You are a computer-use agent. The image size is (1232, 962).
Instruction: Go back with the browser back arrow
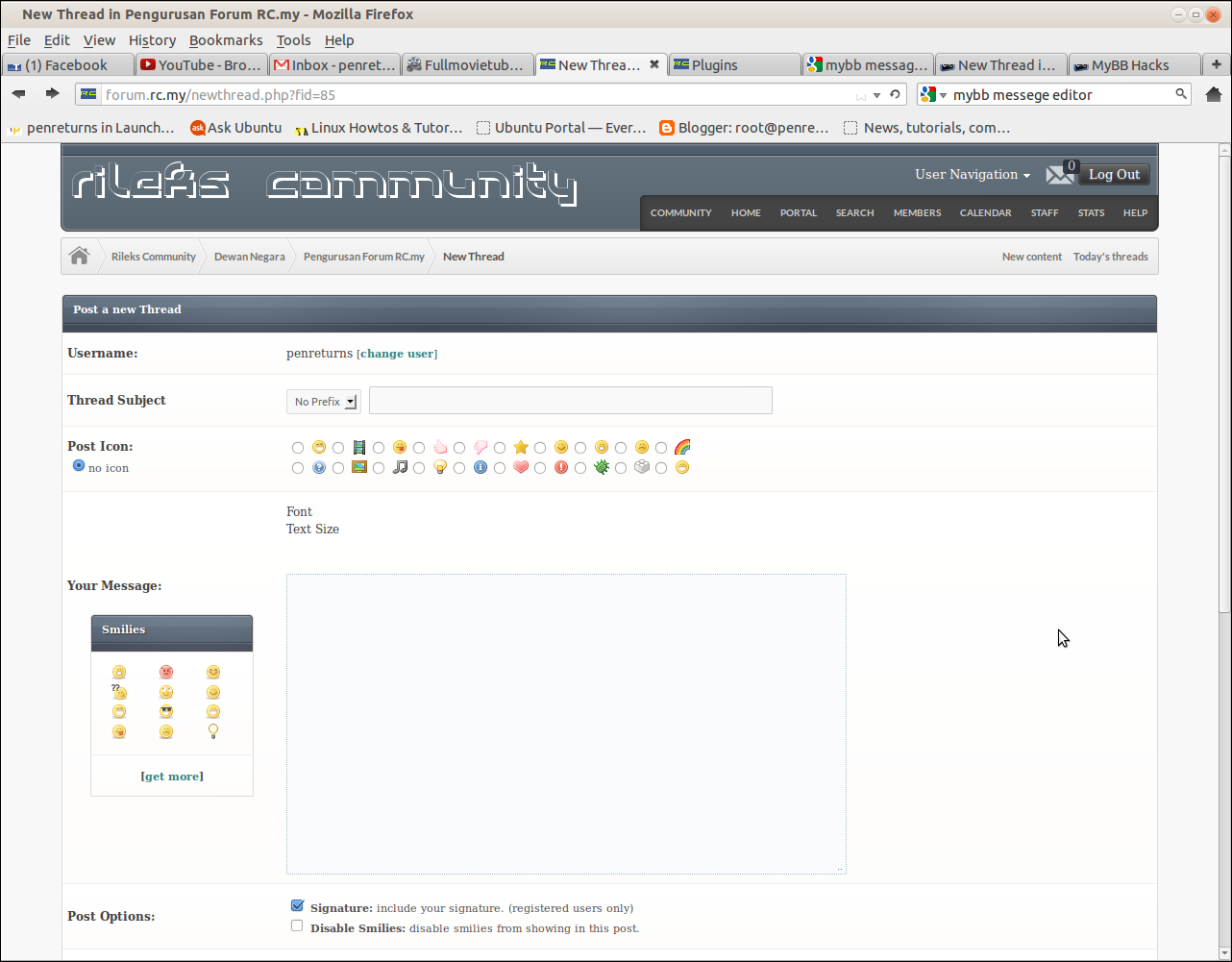[19, 94]
